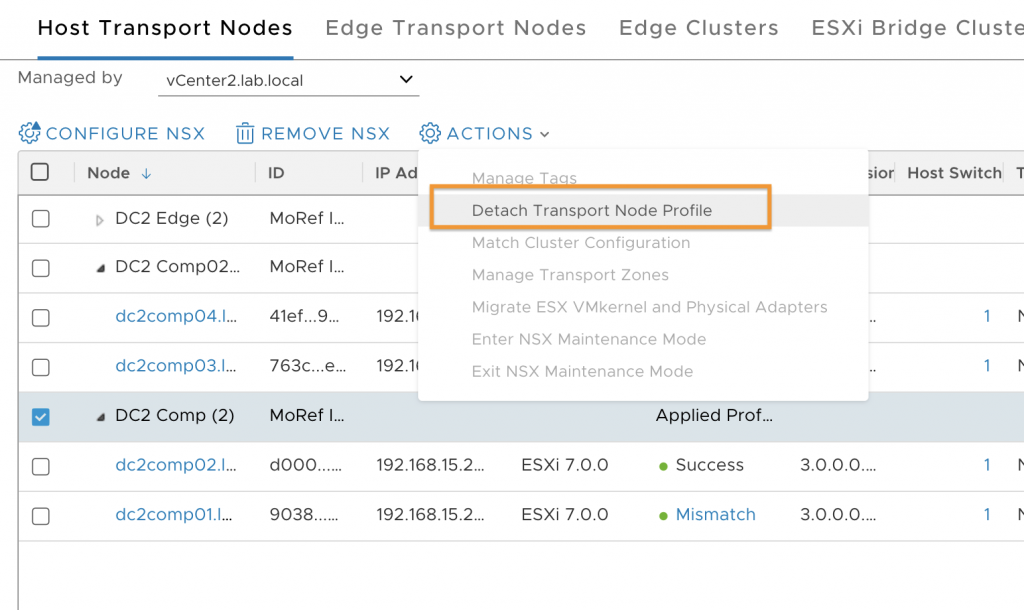This screenshot has height=610, width=1024.
Task: Select the dc2comp01 row checkbox
Action: click(x=40, y=516)
